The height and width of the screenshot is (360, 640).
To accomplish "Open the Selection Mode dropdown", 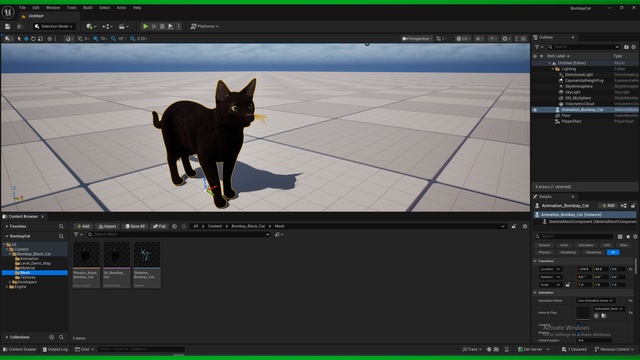I will coord(54,26).
